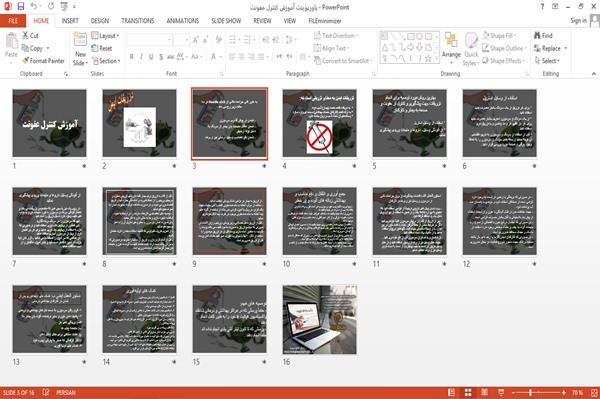Switch to Slide Sorter view in status bar
The image size is (600, 399).
(468, 392)
